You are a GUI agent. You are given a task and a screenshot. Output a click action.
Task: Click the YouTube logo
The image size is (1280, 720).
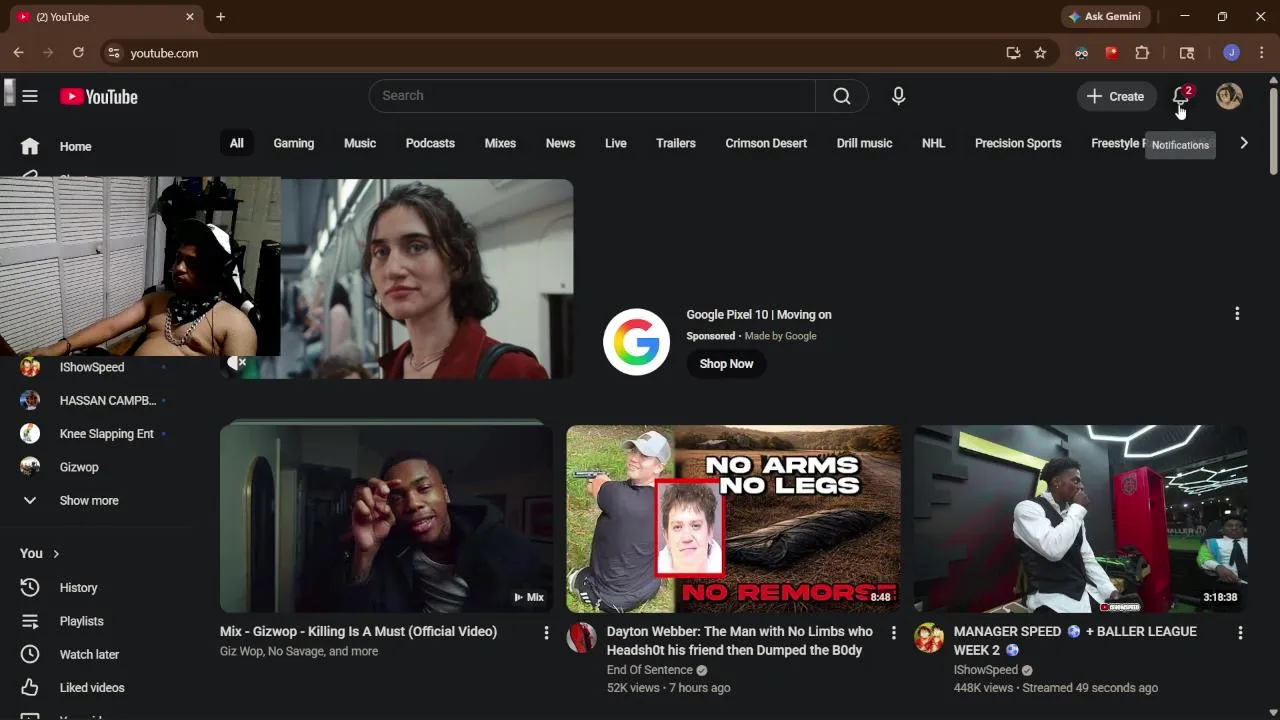98,96
